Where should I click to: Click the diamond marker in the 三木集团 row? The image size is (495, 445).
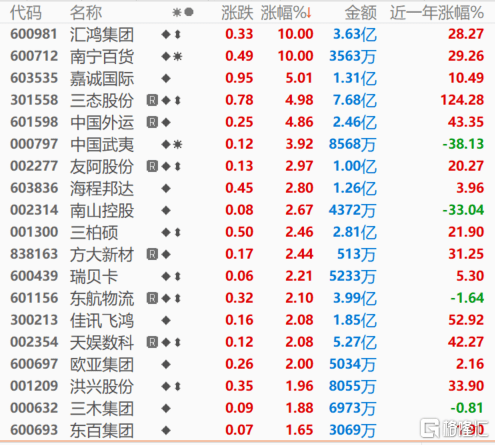point(166,408)
